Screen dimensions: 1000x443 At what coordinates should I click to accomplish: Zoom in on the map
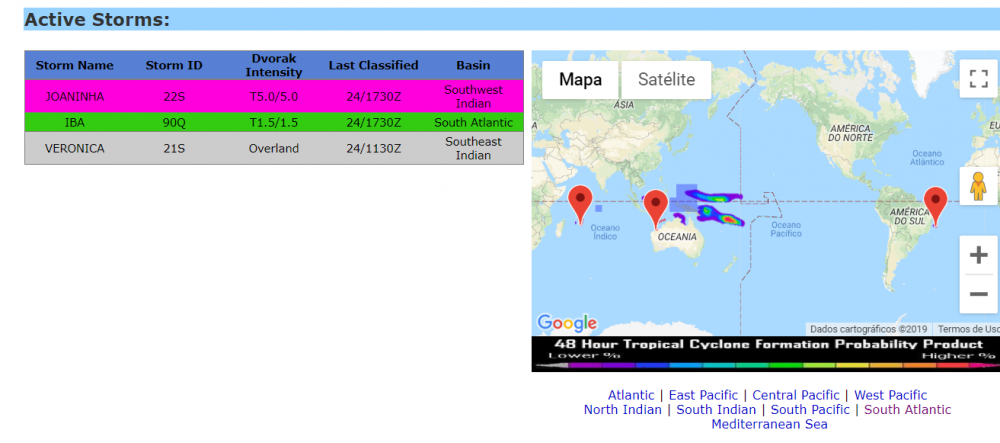(978, 255)
